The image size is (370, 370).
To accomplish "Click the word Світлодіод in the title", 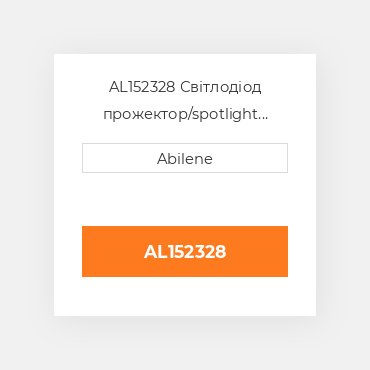I will [x=221, y=87].
